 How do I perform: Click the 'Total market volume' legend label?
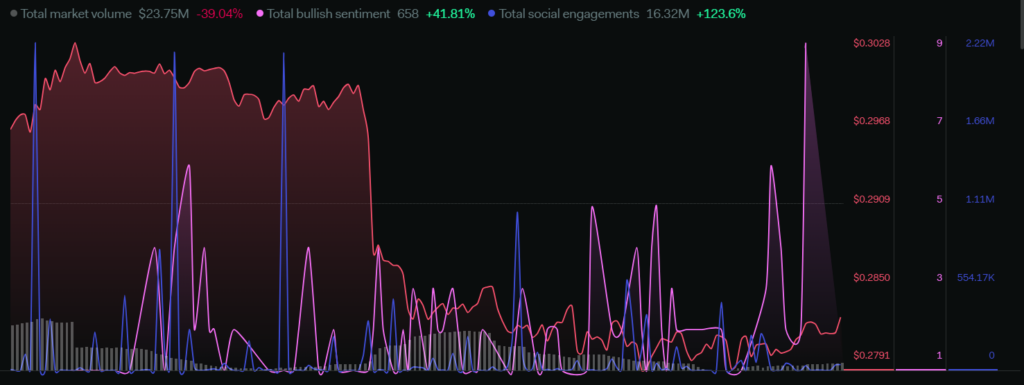[76, 13]
